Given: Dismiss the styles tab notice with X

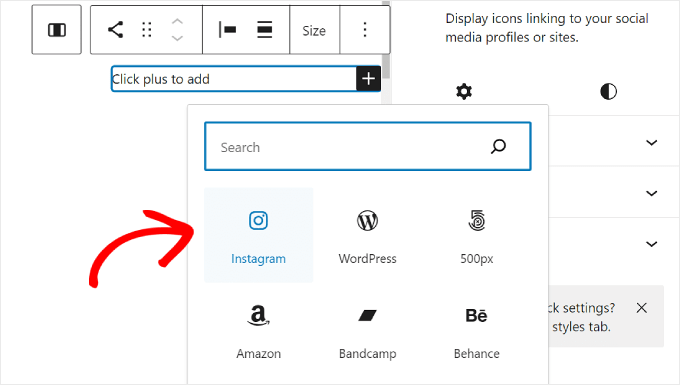Looking at the screenshot, I should 641,308.
